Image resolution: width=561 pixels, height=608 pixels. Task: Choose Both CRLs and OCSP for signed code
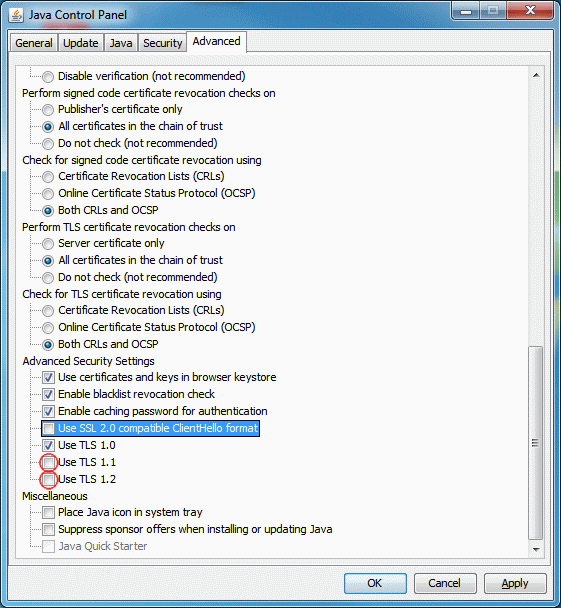pos(48,211)
